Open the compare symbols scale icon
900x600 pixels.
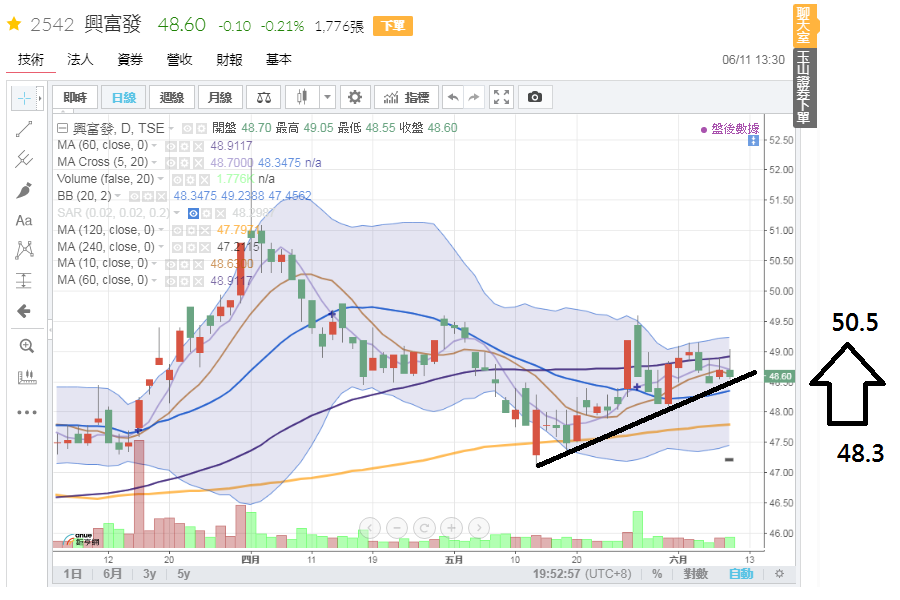click(x=263, y=98)
